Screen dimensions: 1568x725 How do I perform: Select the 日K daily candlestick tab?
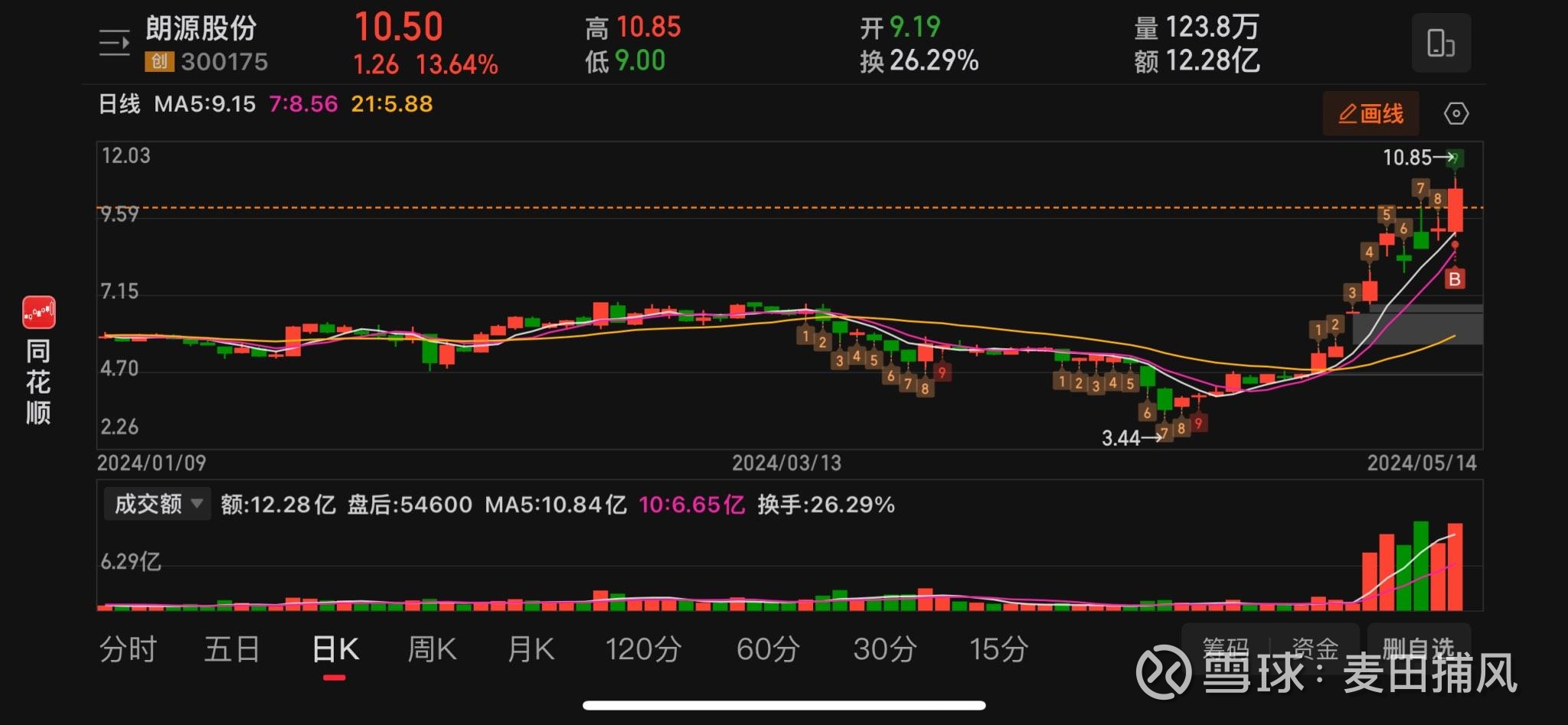coord(335,649)
